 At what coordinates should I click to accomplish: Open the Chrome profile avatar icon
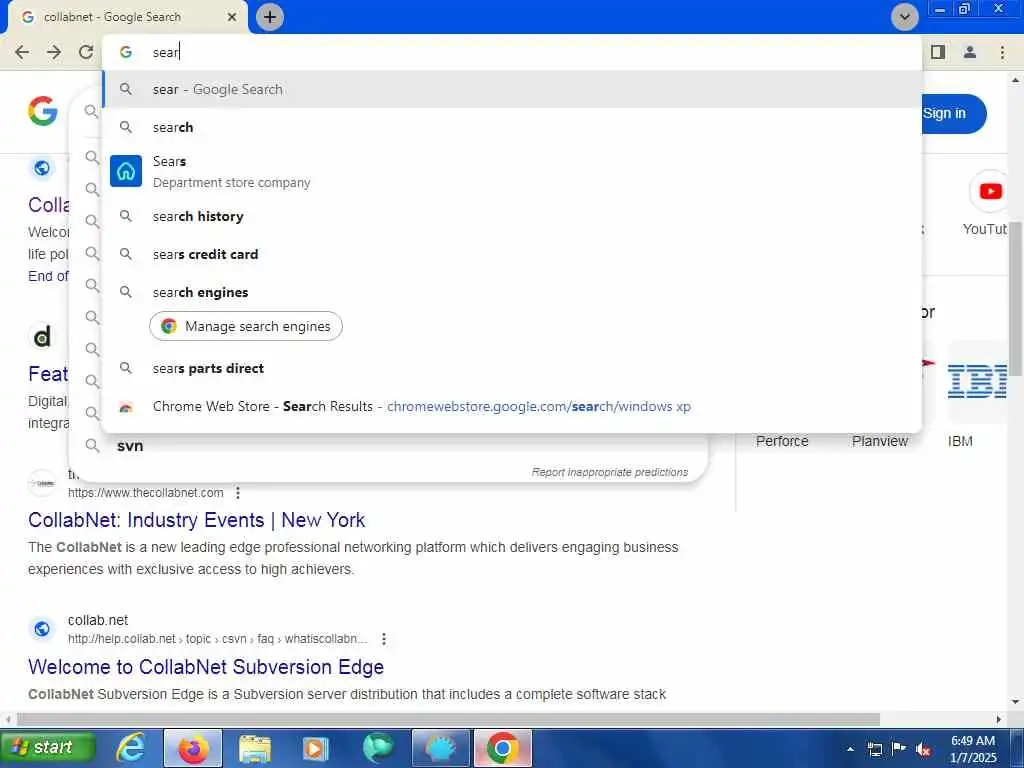click(x=970, y=52)
